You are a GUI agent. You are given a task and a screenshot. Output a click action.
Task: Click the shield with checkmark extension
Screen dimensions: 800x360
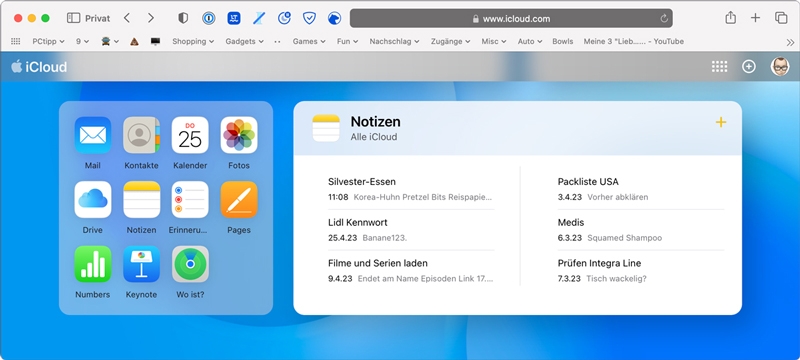click(309, 18)
